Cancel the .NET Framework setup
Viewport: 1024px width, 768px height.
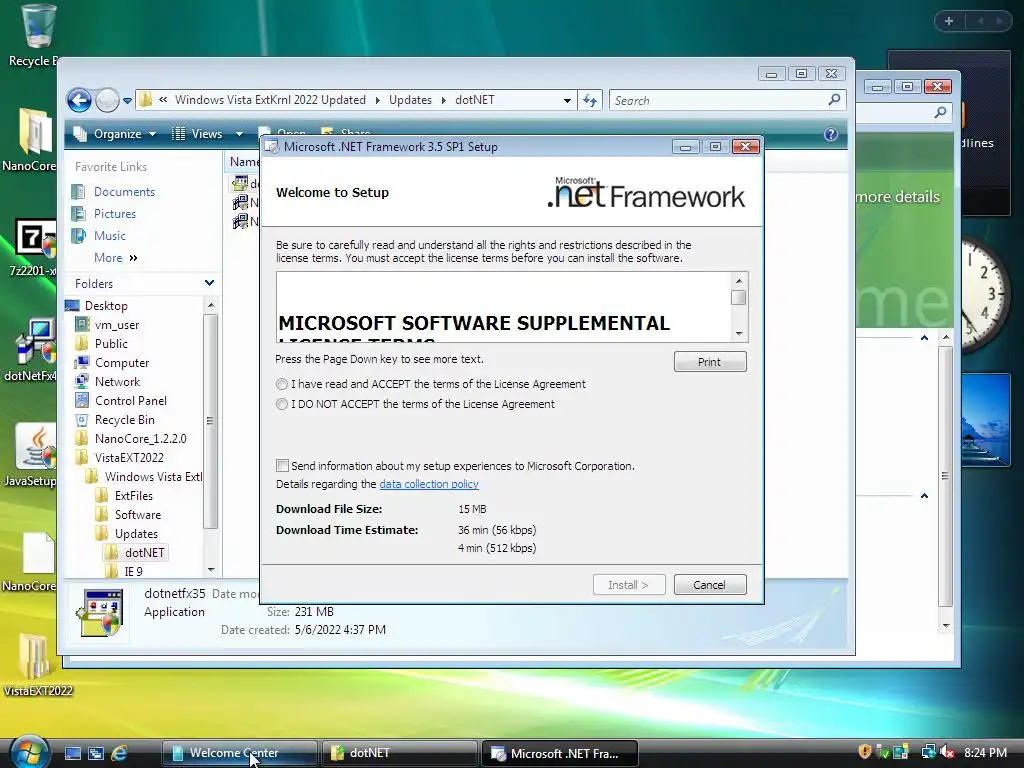710,584
